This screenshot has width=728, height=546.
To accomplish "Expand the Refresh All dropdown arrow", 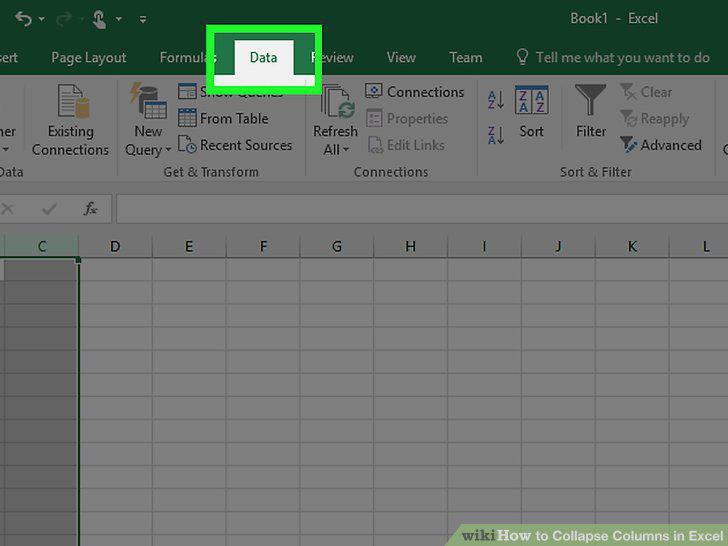I will click(x=345, y=150).
